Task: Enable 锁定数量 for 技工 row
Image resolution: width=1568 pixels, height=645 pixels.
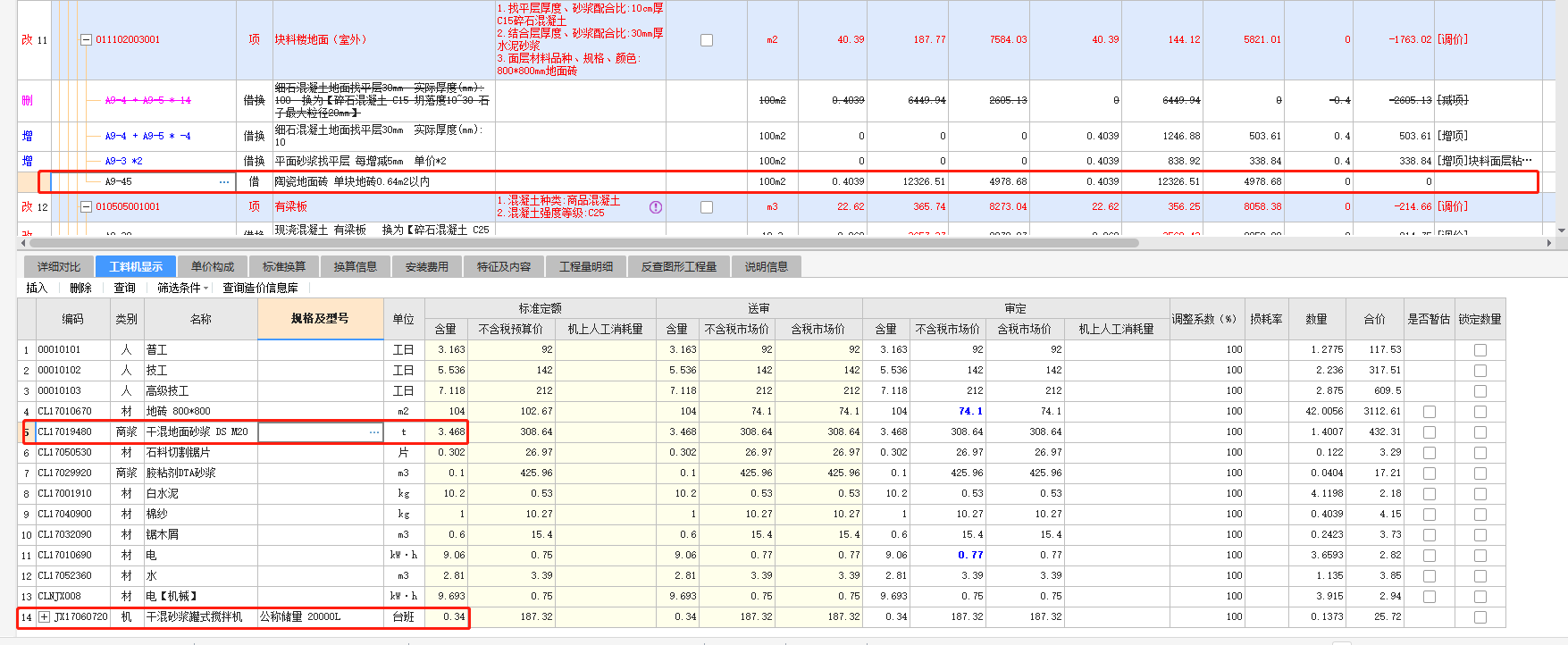Action: (x=1480, y=371)
